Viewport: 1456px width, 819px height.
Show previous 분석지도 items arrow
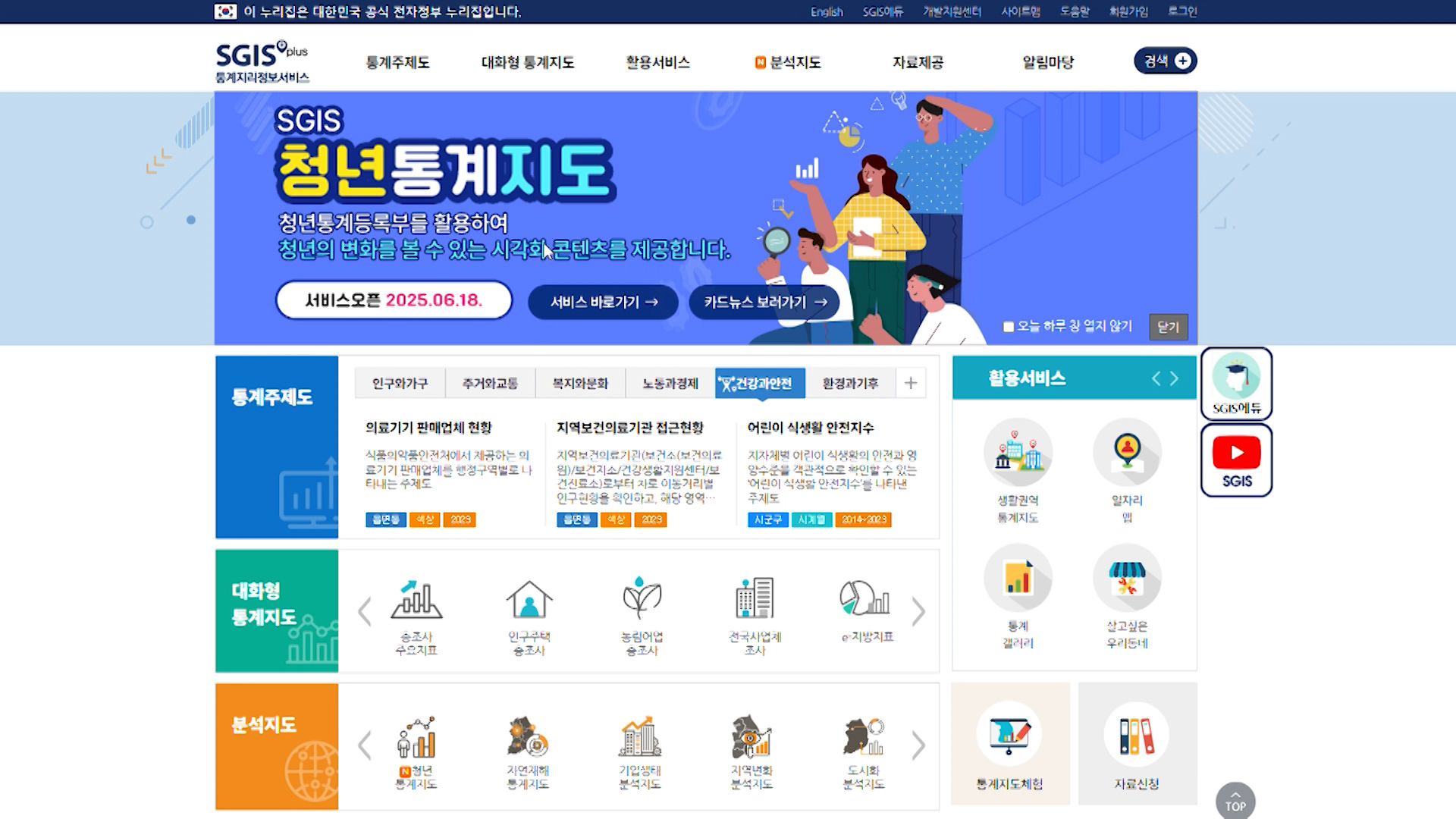(365, 745)
